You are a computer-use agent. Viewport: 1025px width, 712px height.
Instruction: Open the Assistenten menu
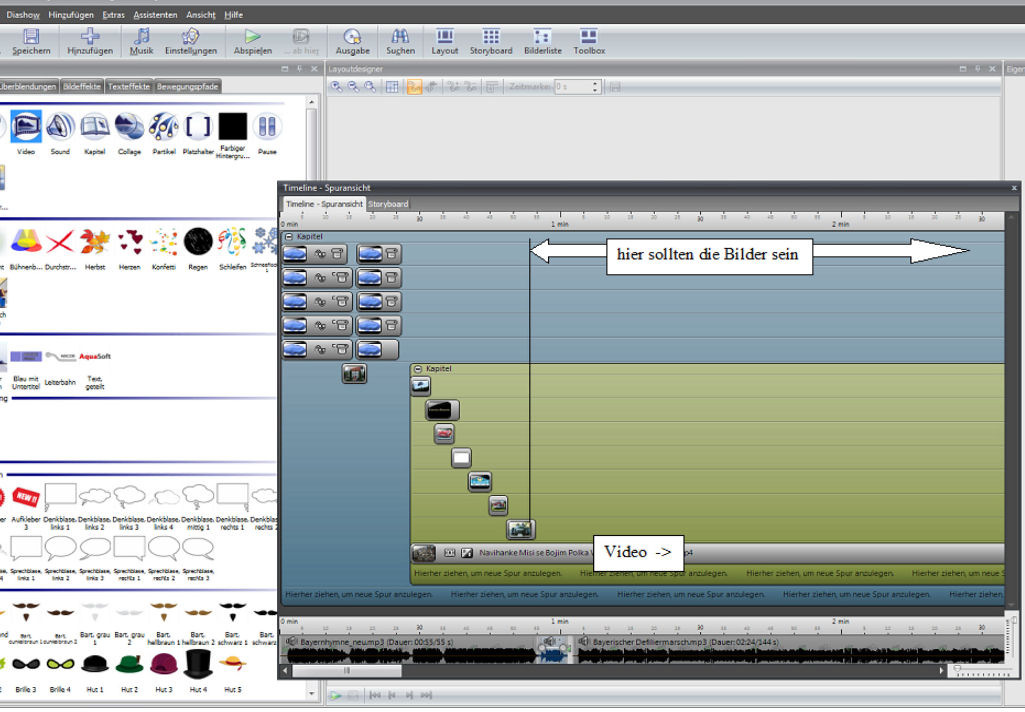(155, 15)
